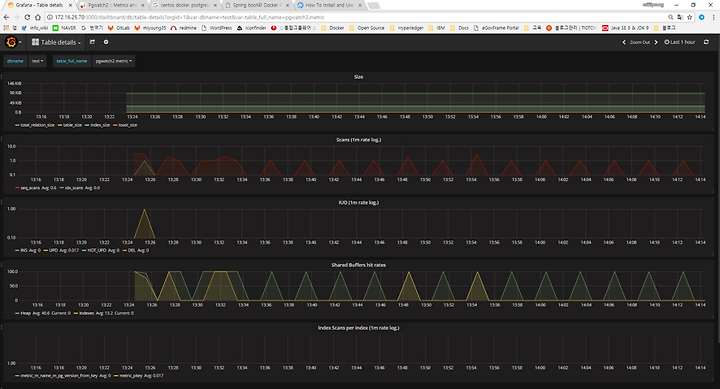This screenshot has width=720, height=389.
Task: Open the WordPress bookmark
Action: coord(217,28)
